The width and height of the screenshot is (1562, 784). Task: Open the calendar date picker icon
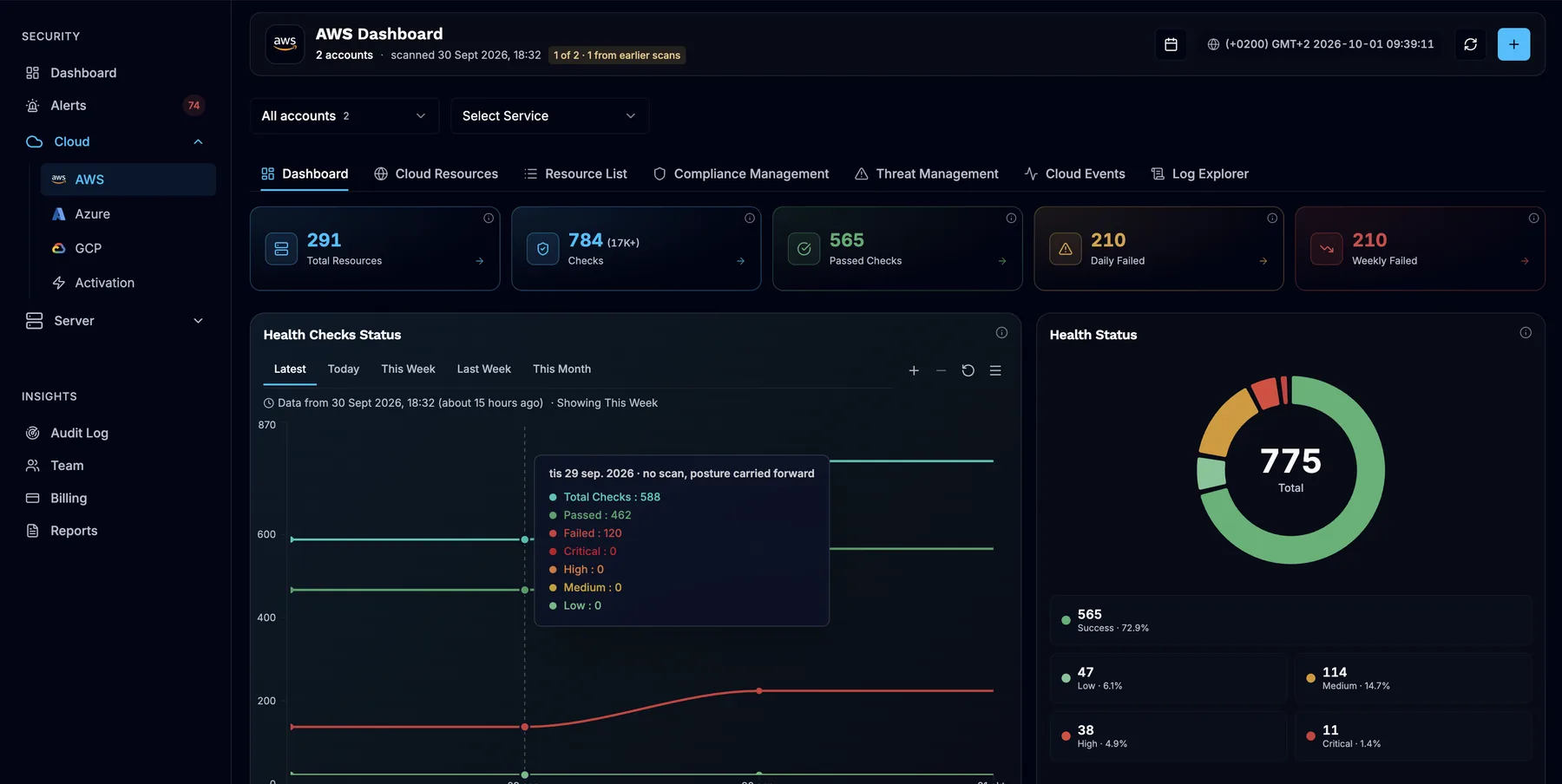pyautogui.click(x=1171, y=44)
